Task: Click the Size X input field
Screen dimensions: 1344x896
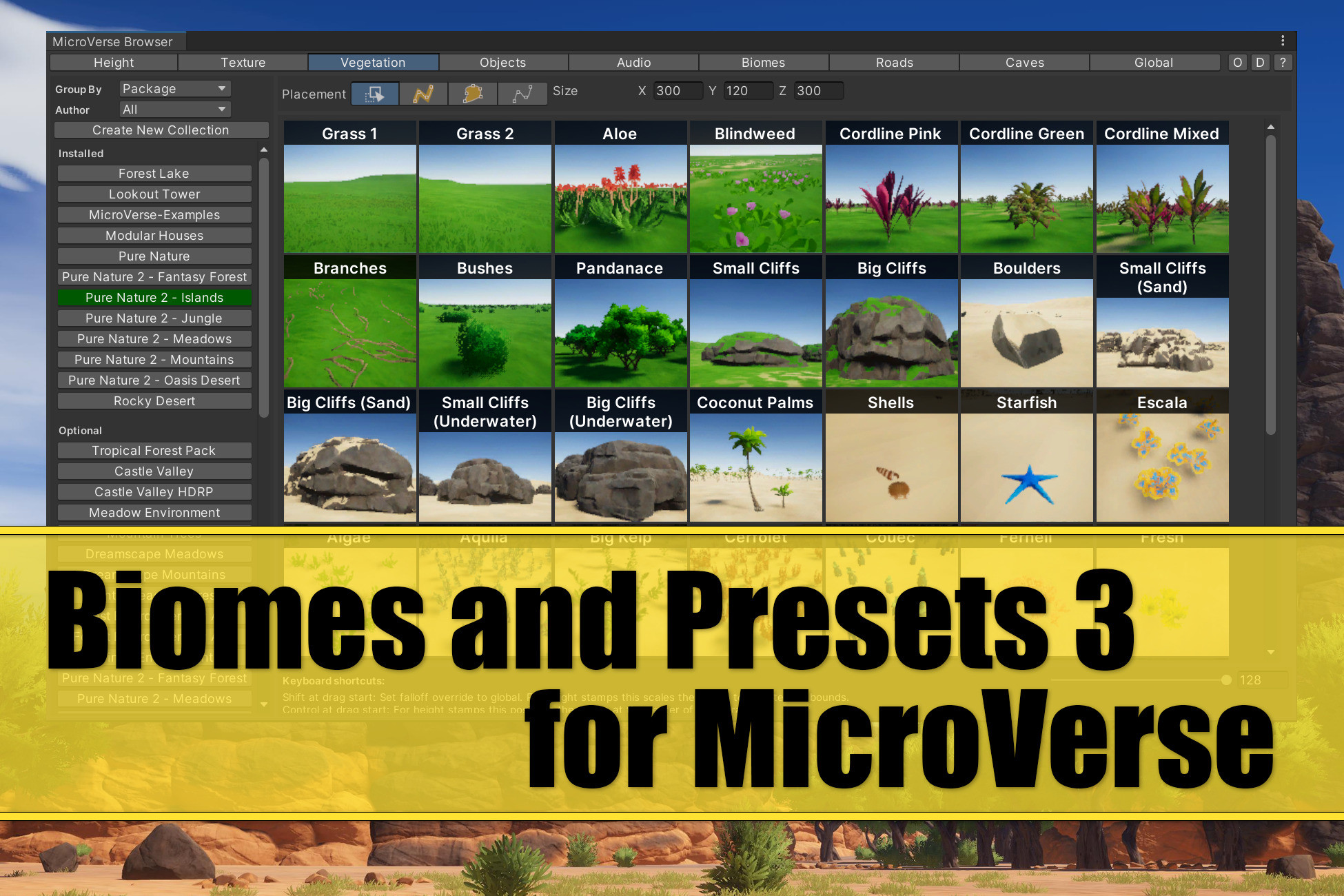Action: [x=678, y=91]
